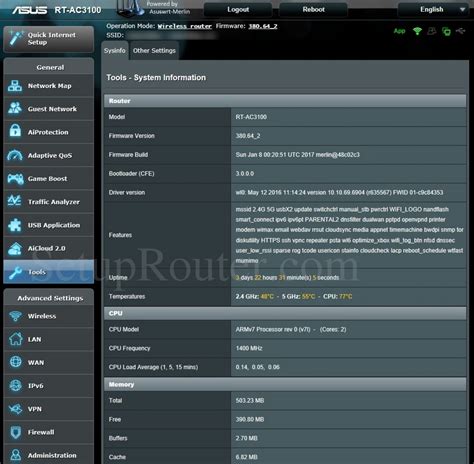Click the ASUS logo
The height and width of the screenshot is (464, 474).
click(30, 10)
